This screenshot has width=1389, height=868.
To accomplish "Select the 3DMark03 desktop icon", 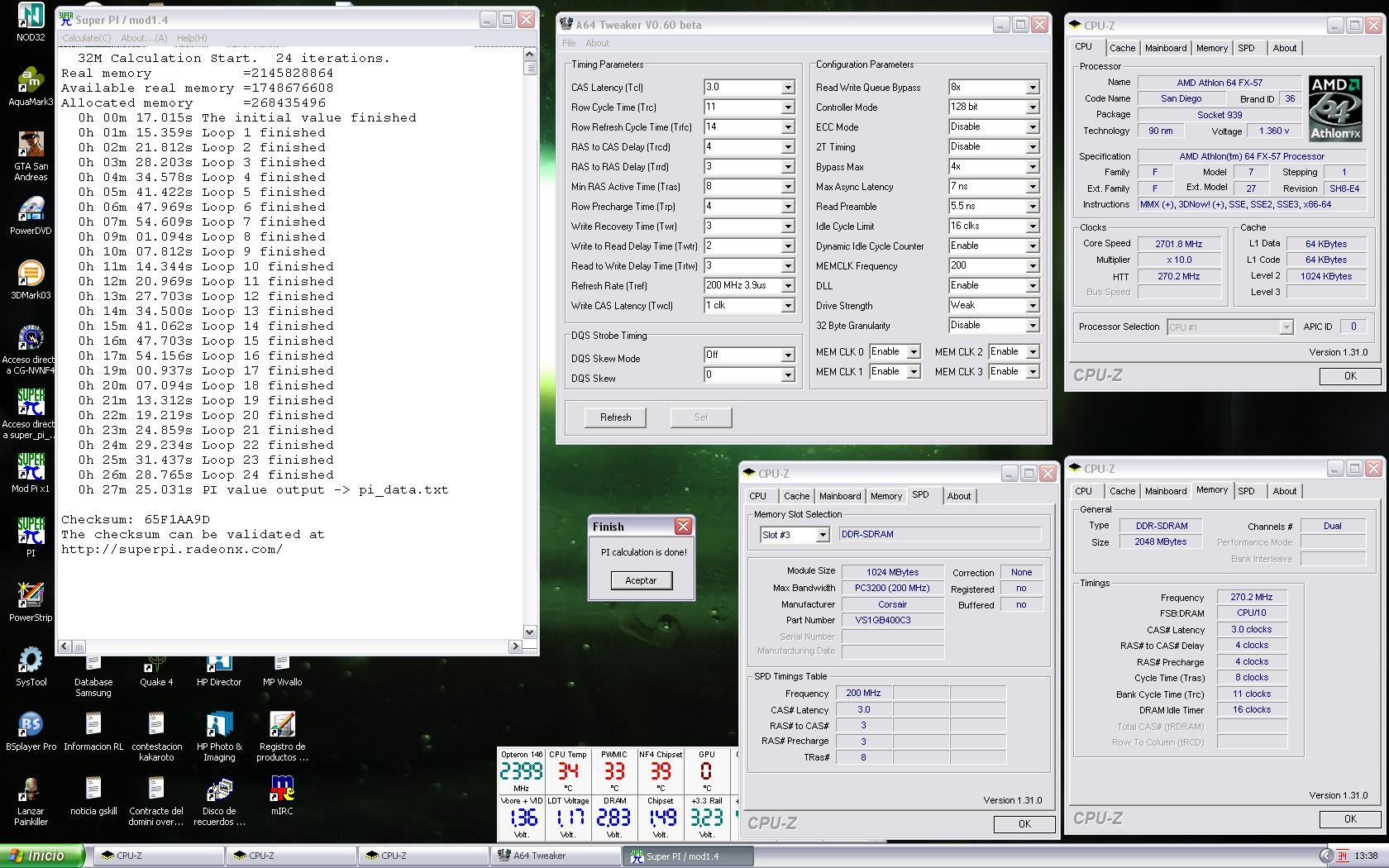I will tap(31, 280).
